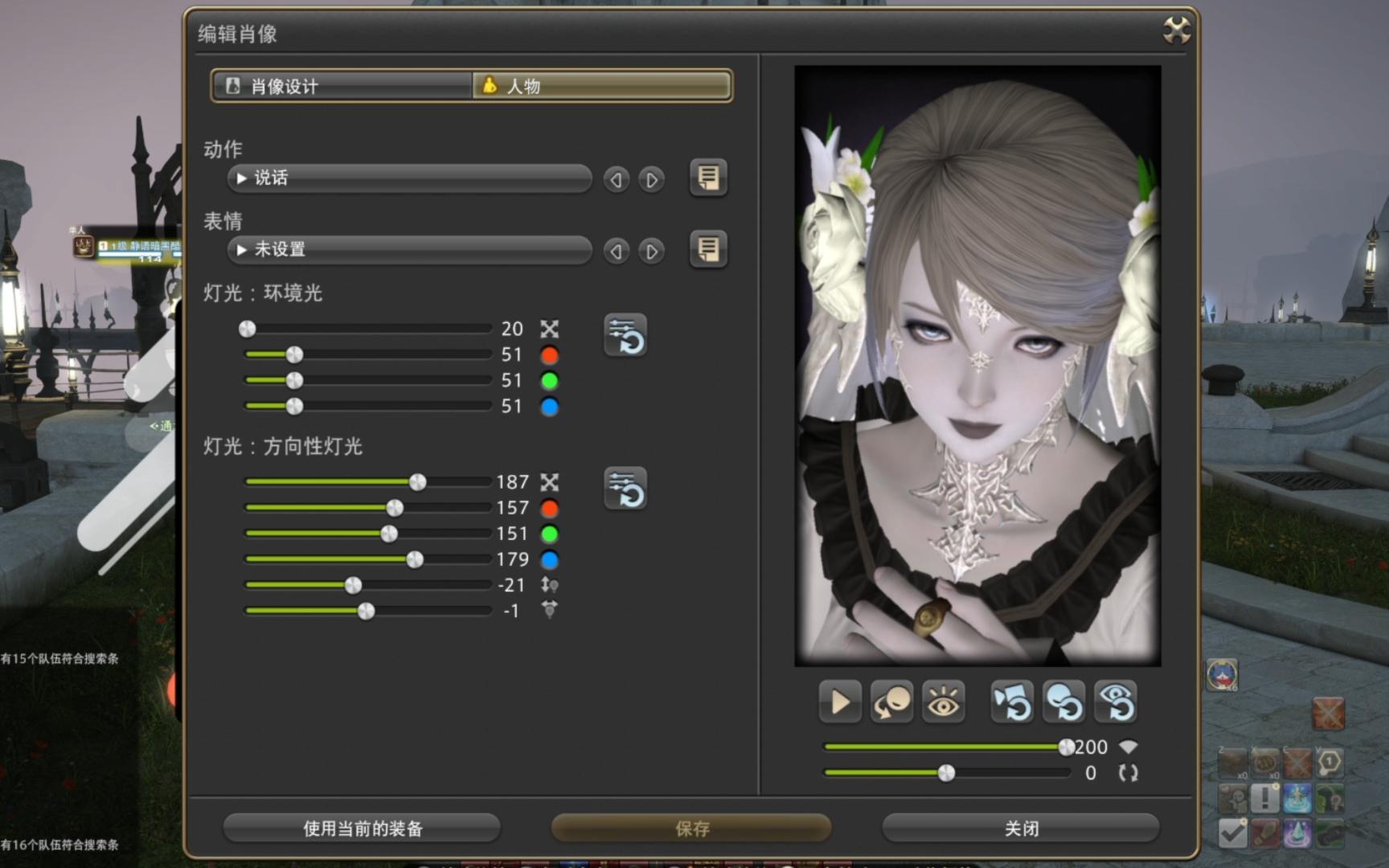Click directional light brightness slider at 187
Image resolution: width=1389 pixels, height=868 pixels.
point(368,482)
